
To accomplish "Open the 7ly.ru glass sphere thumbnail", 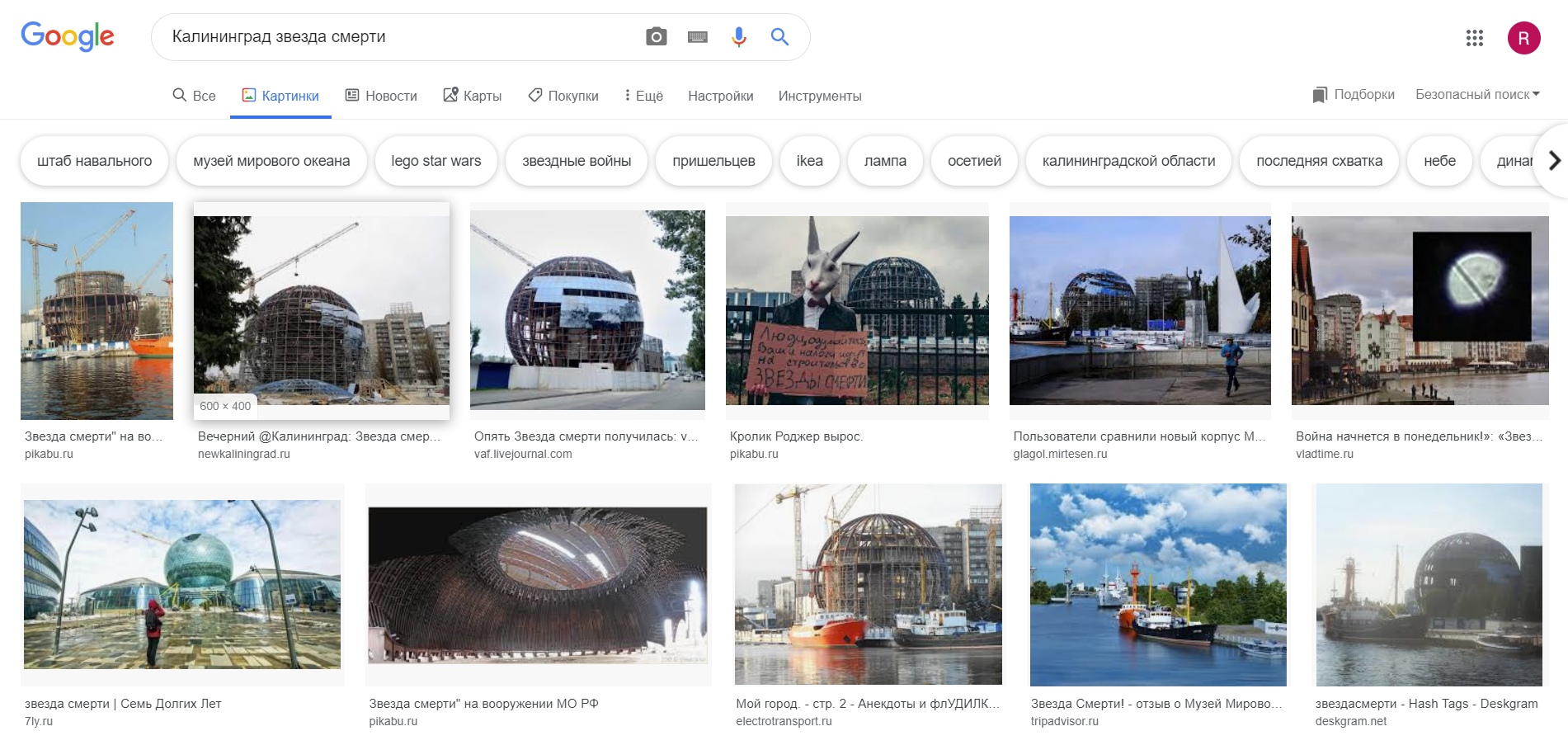I will coord(182,584).
